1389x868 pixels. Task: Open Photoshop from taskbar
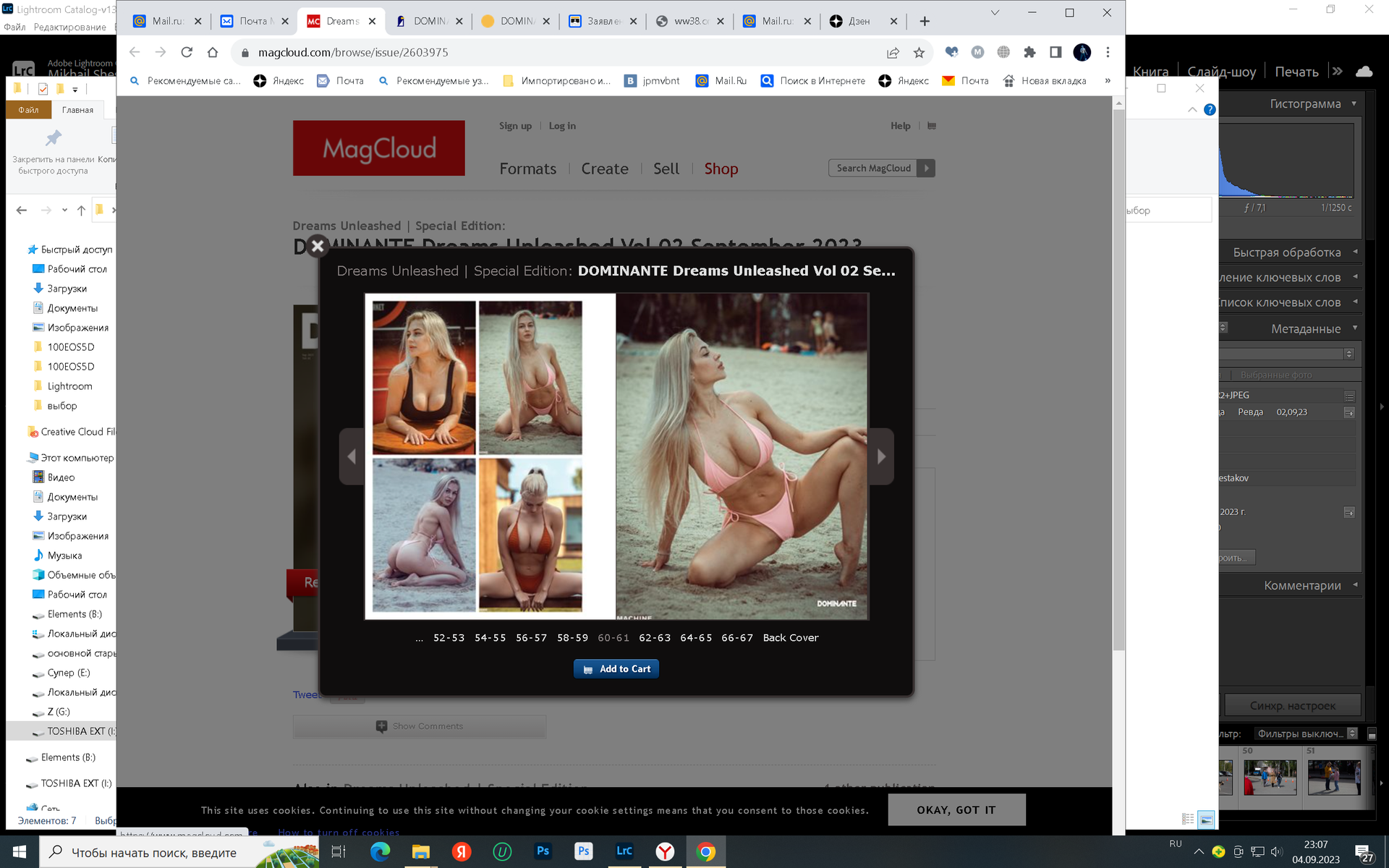543,852
